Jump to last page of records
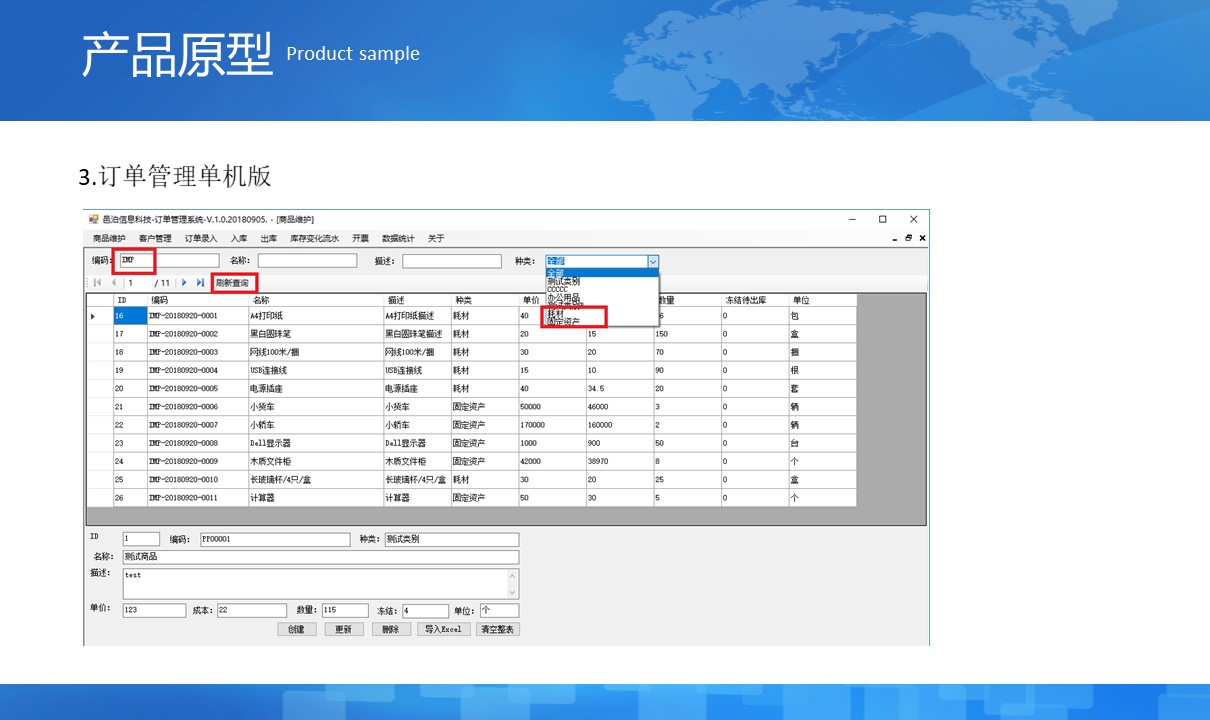The width and height of the screenshot is (1210, 720). click(x=200, y=283)
